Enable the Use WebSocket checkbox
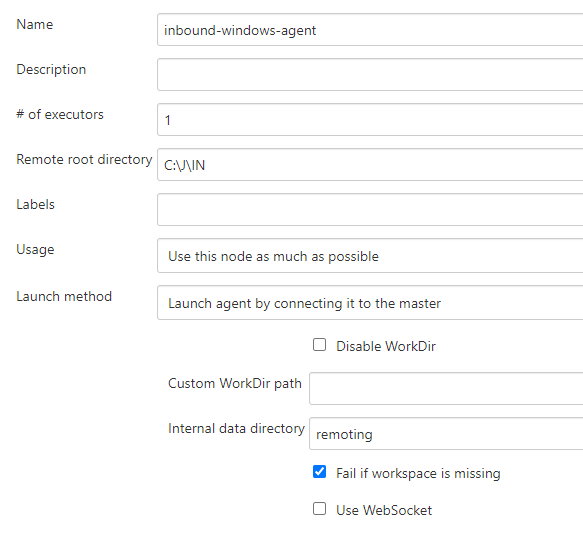 click(x=319, y=509)
